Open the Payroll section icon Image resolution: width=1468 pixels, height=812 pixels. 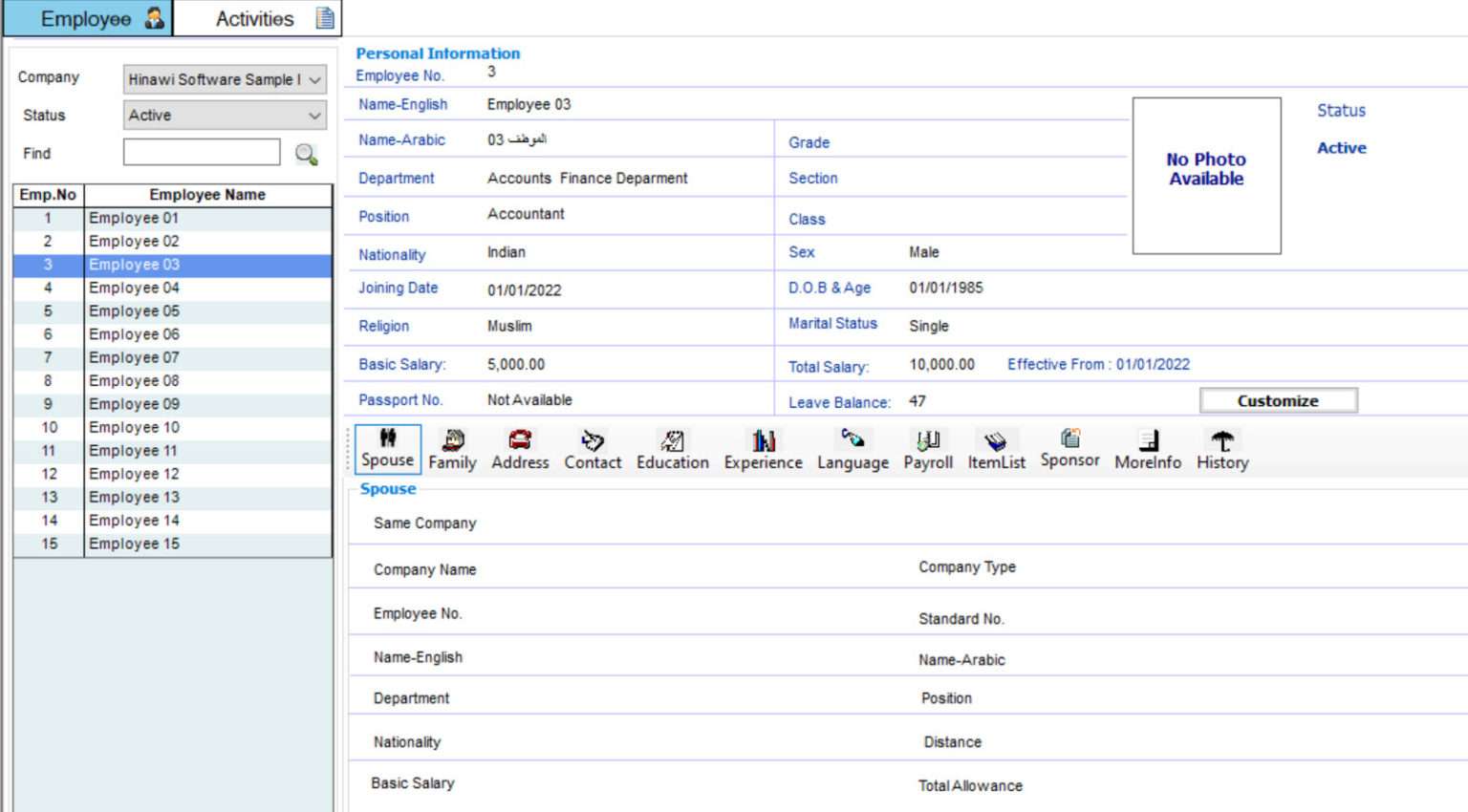coord(928,441)
